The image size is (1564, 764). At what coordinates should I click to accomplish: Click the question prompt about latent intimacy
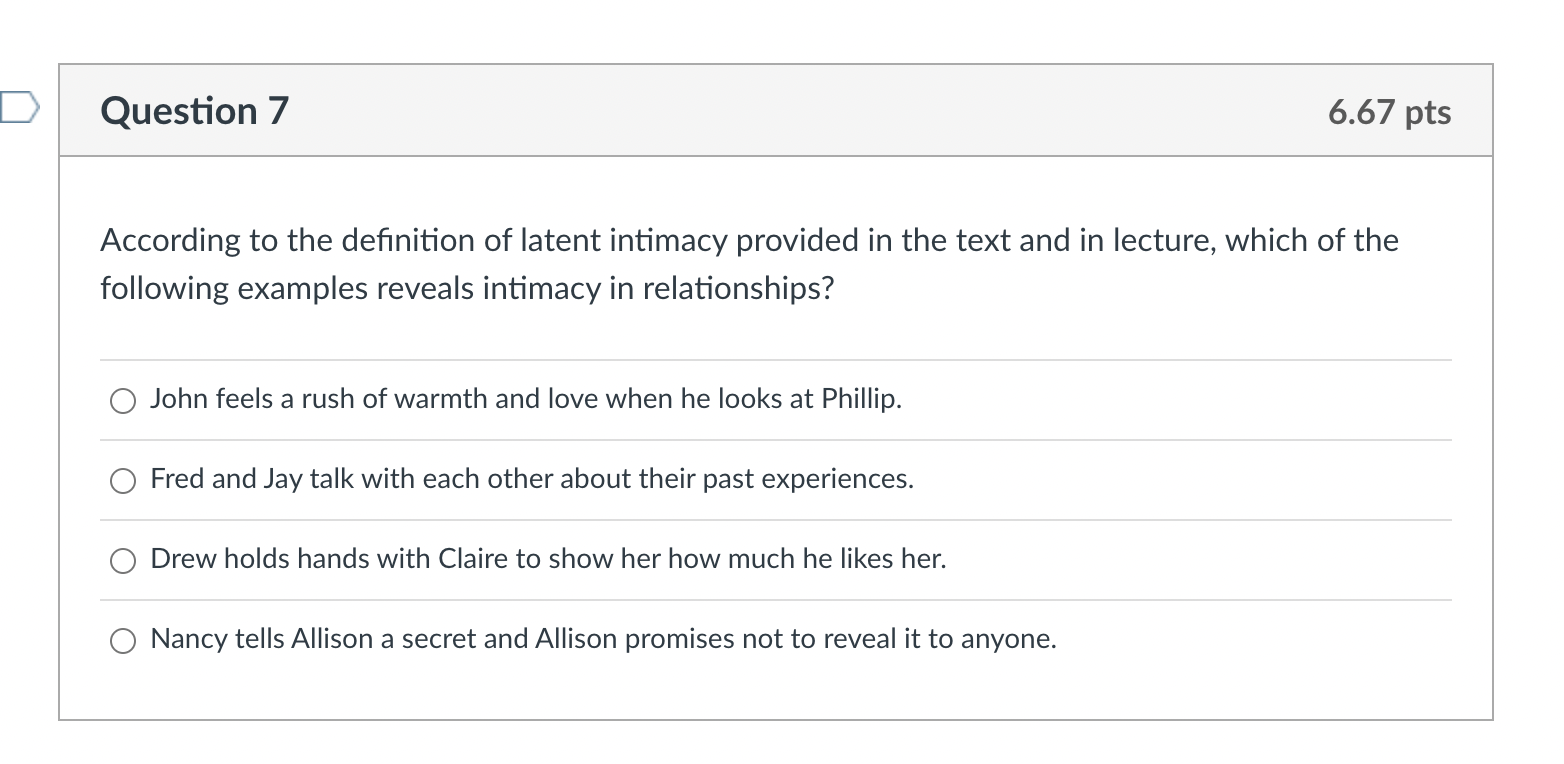tap(748, 263)
